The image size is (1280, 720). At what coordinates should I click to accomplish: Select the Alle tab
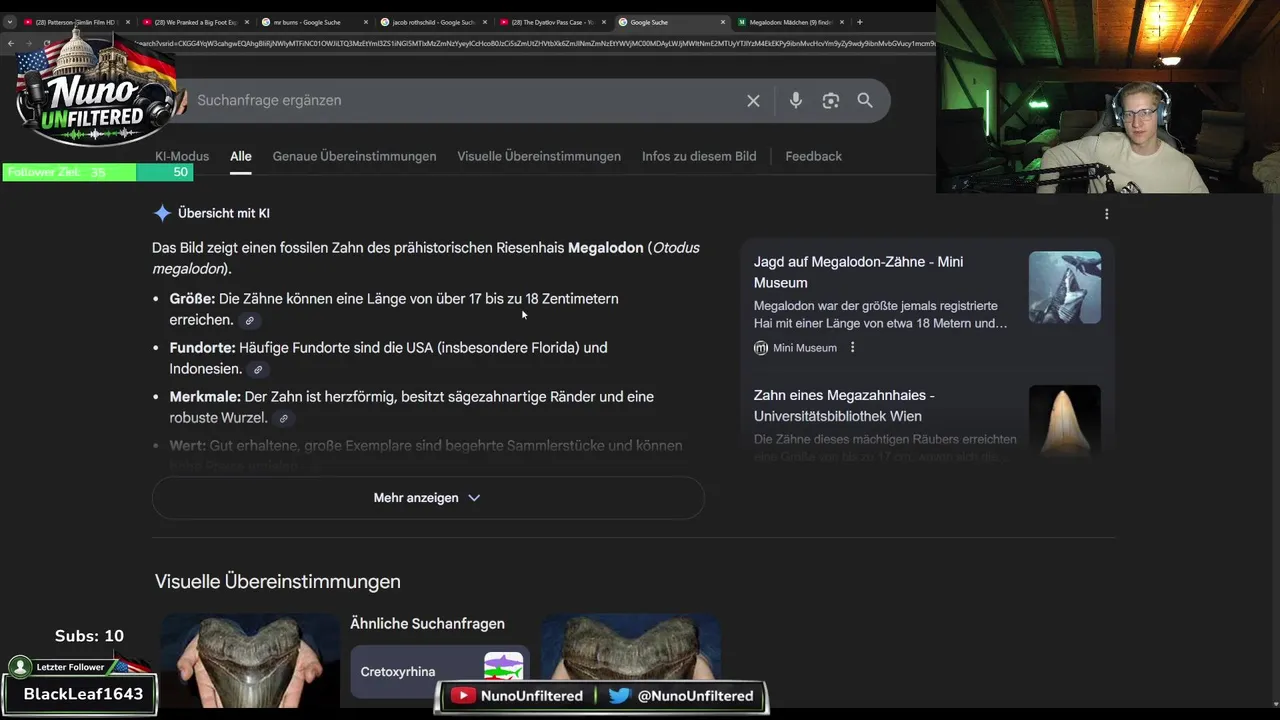point(241,156)
